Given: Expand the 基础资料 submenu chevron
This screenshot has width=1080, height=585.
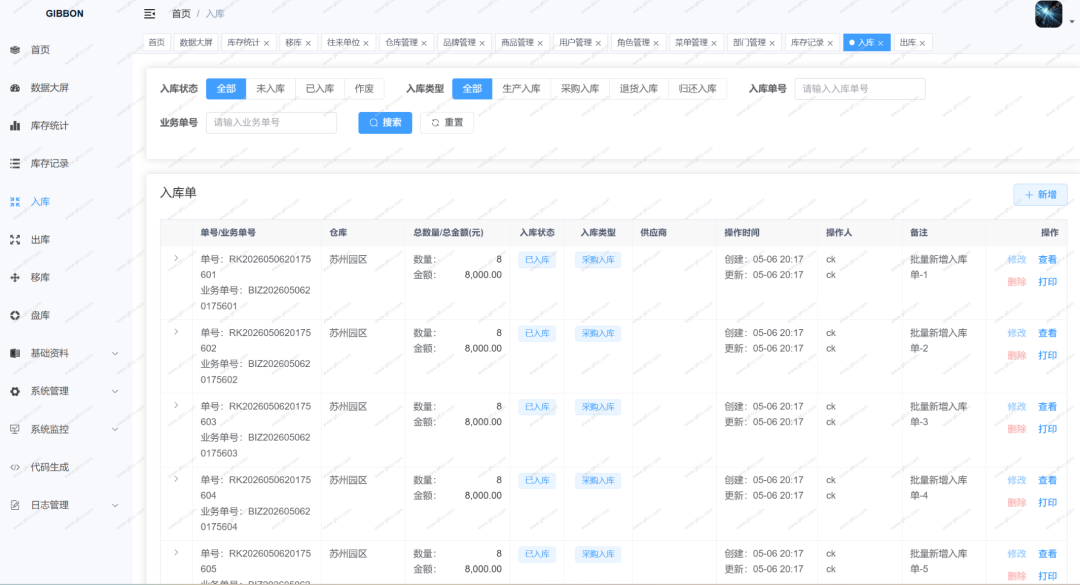Looking at the screenshot, I should [x=115, y=353].
